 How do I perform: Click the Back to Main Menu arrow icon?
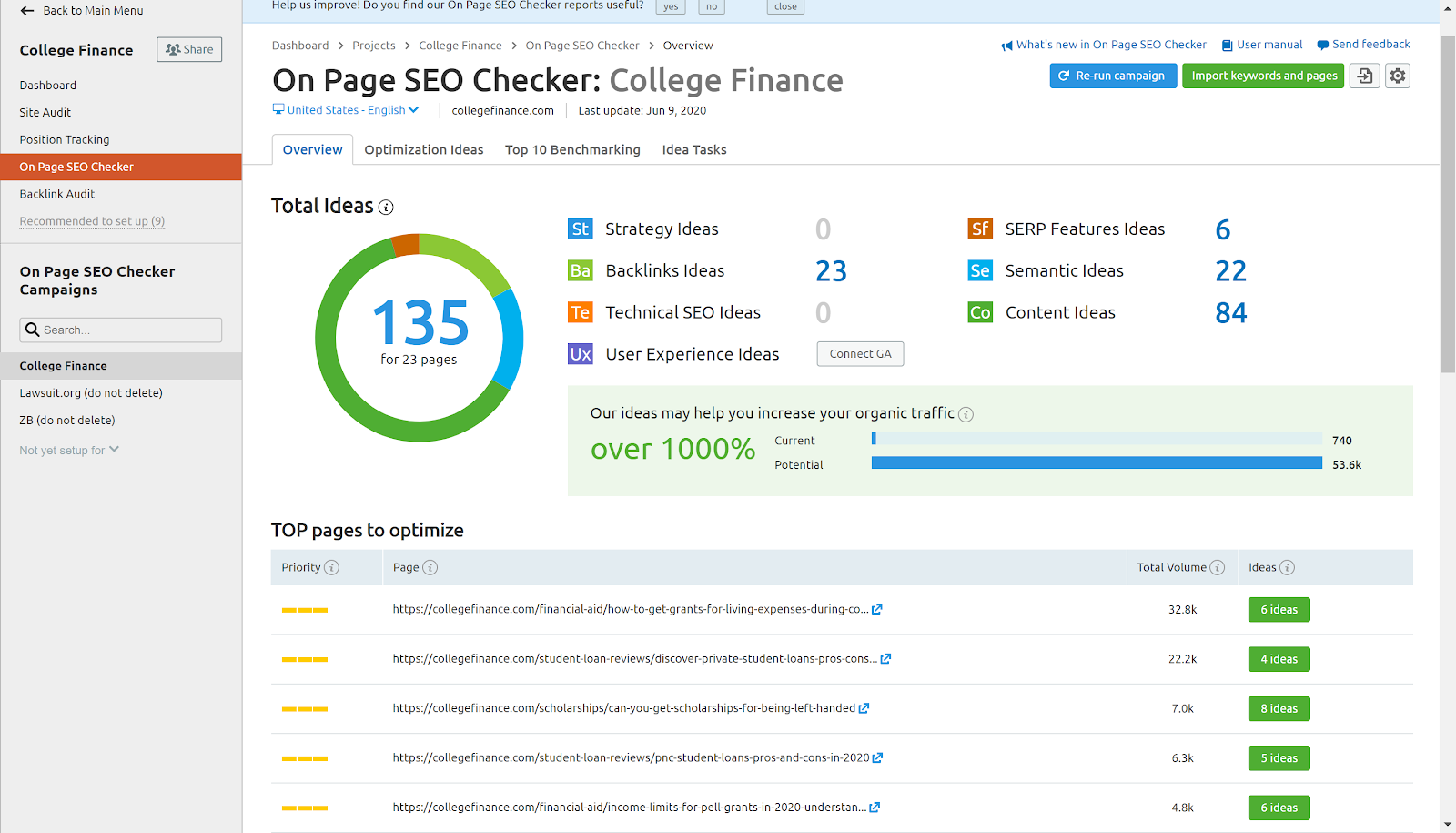coord(27,11)
